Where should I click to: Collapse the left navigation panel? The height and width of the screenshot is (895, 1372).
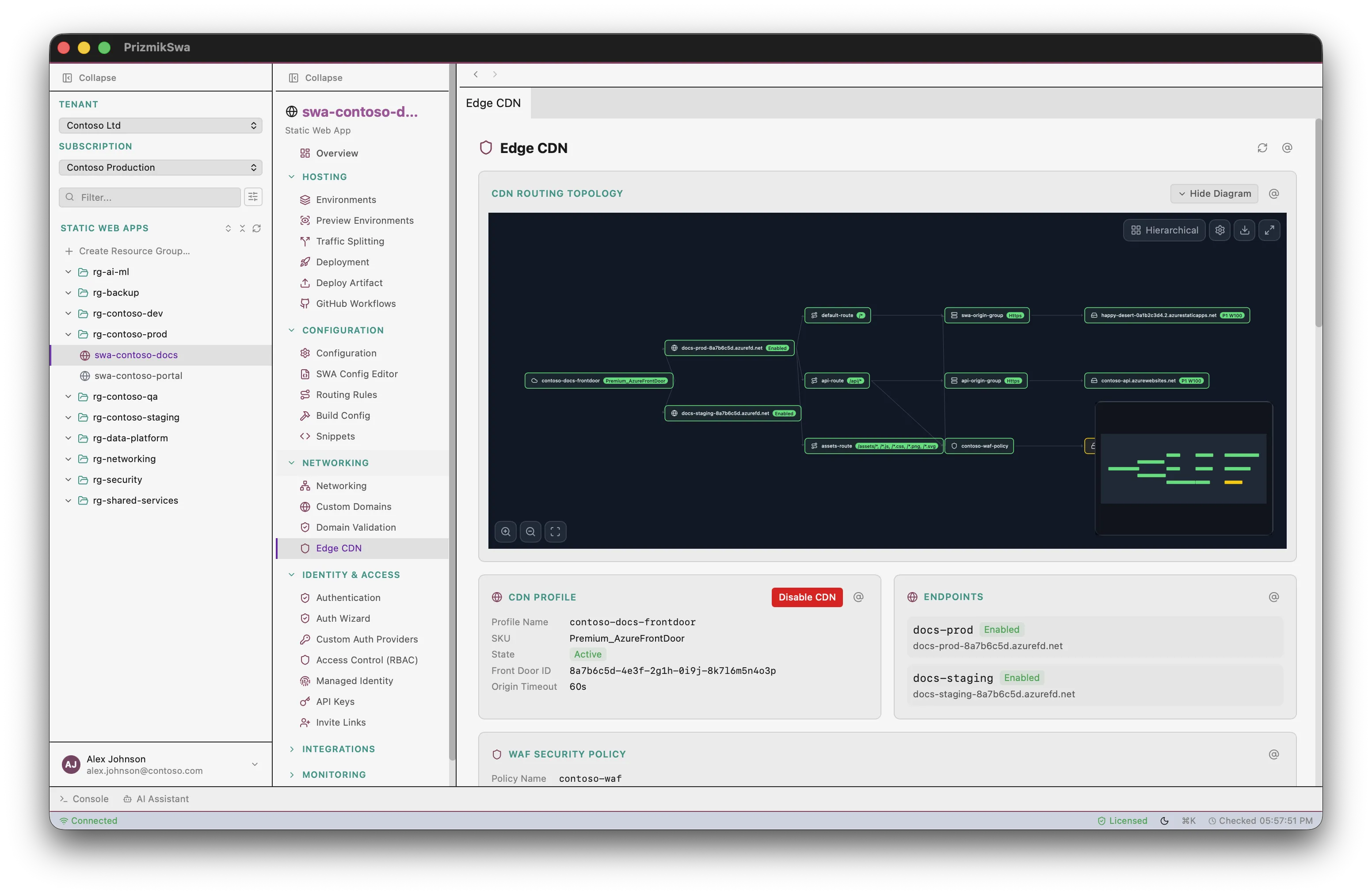[89, 76]
